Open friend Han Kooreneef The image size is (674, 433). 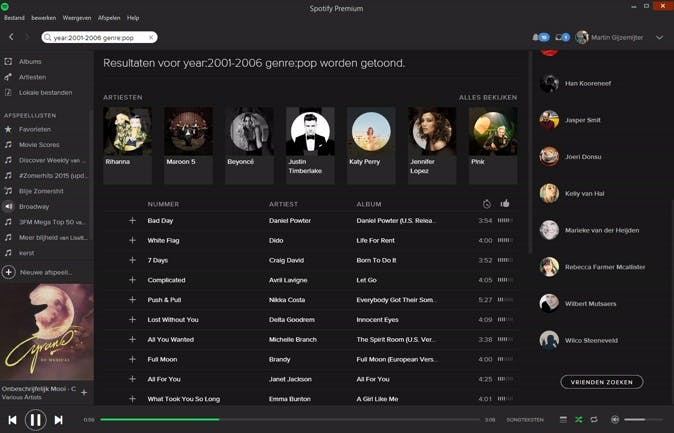click(x=576, y=83)
